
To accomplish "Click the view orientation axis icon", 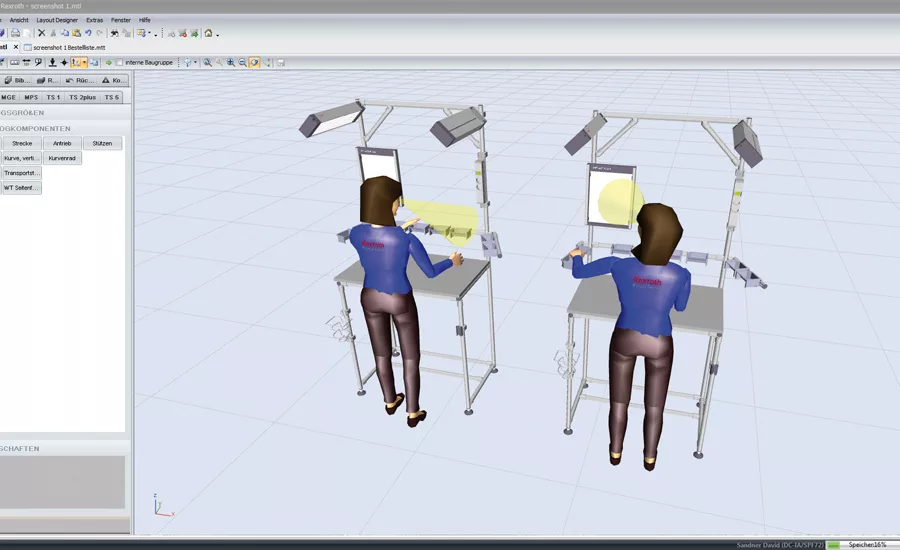I will [x=188, y=63].
